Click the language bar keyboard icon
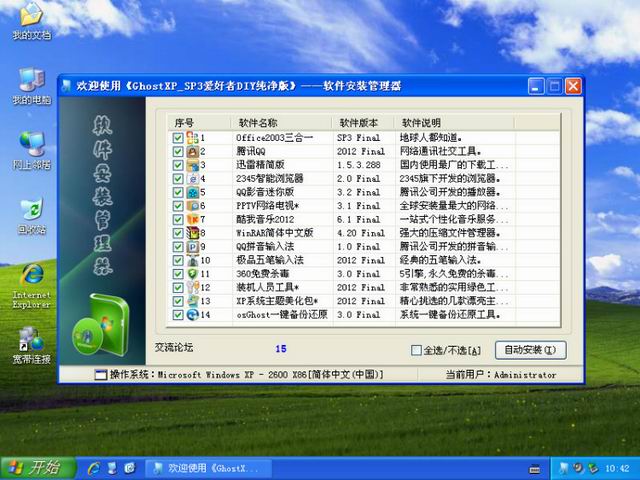This screenshot has height=480, width=640. (534, 469)
